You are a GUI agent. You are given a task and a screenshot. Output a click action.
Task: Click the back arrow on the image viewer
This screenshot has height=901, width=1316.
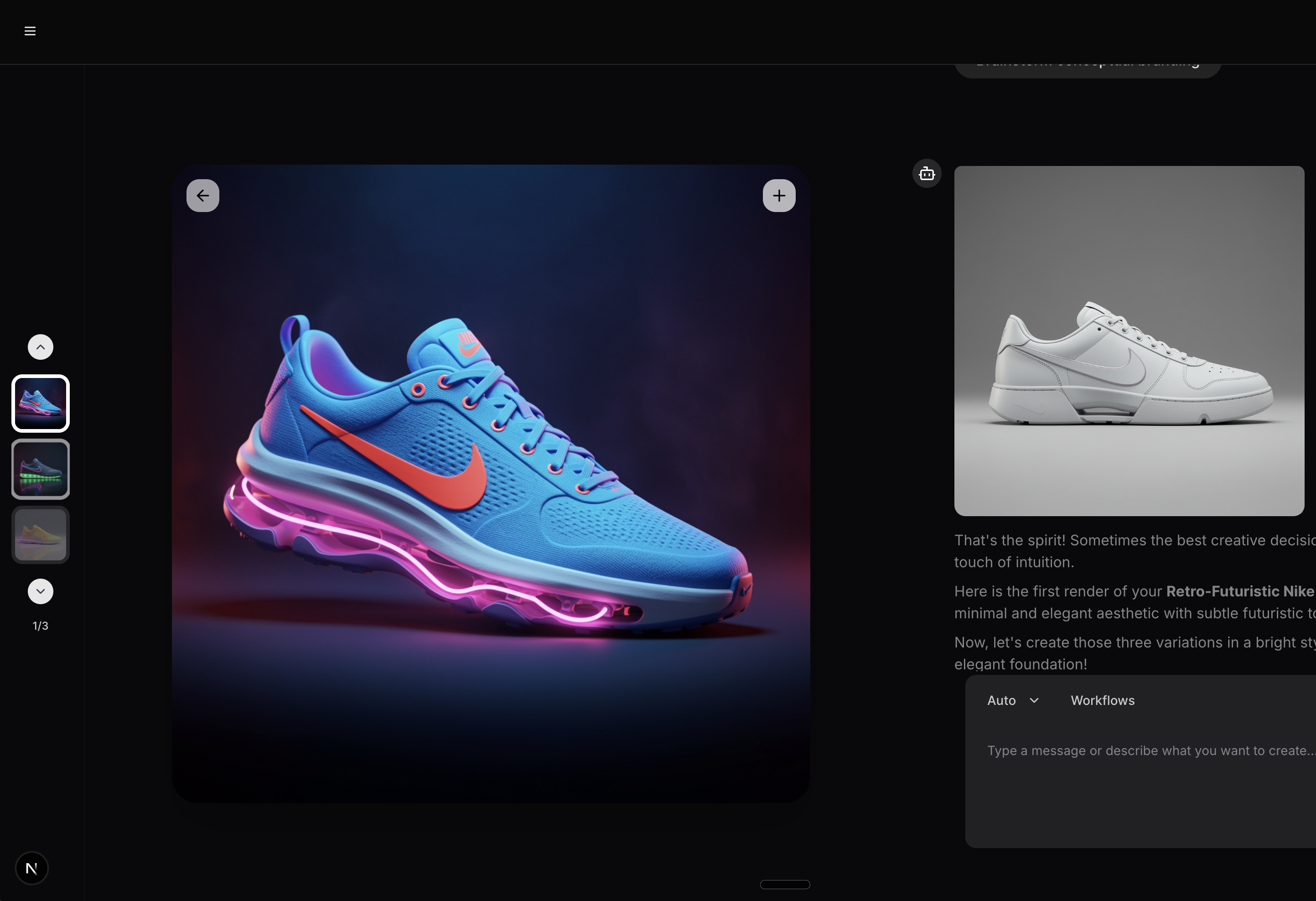pyautogui.click(x=203, y=196)
